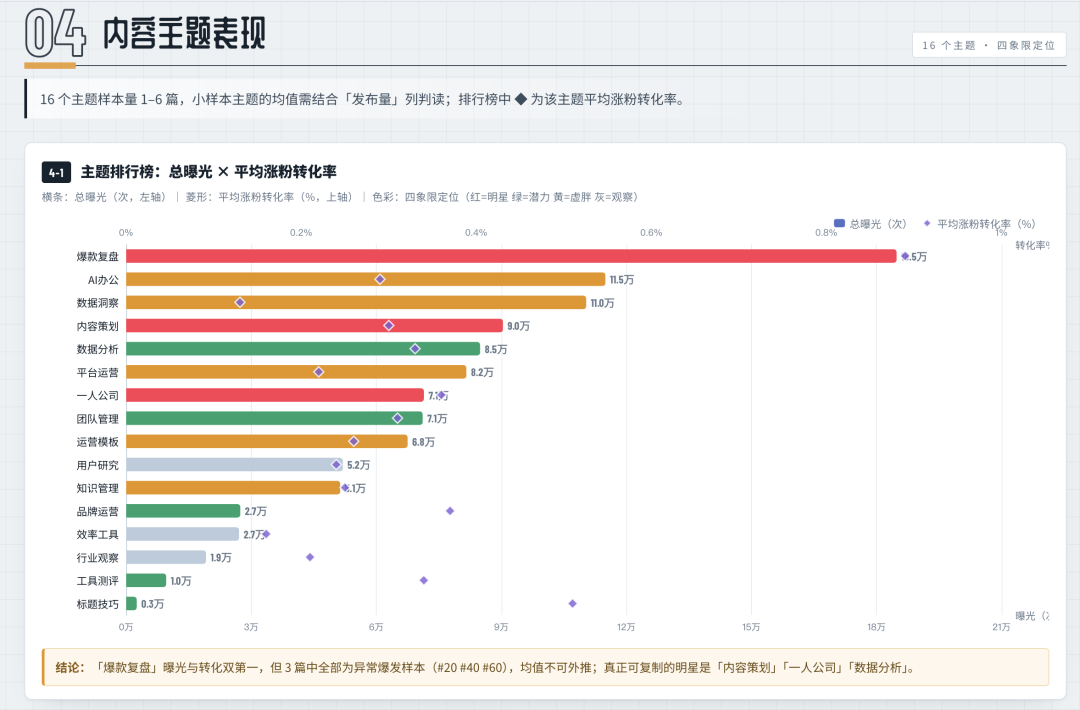Viewport: 1080px width, 710px height.
Task: Click the red 一人公司 exposure bar
Action: coord(275,395)
